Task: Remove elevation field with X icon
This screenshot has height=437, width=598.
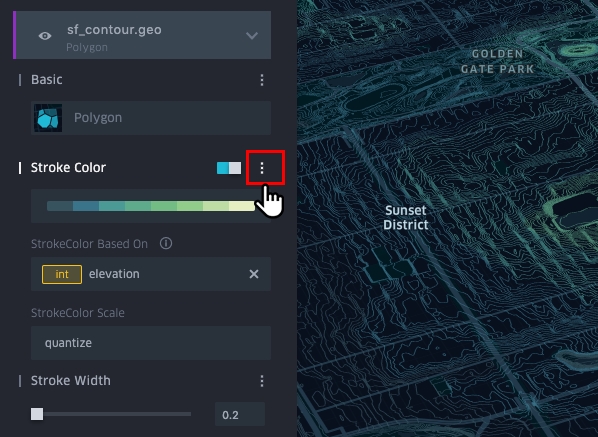Action: coord(254,274)
